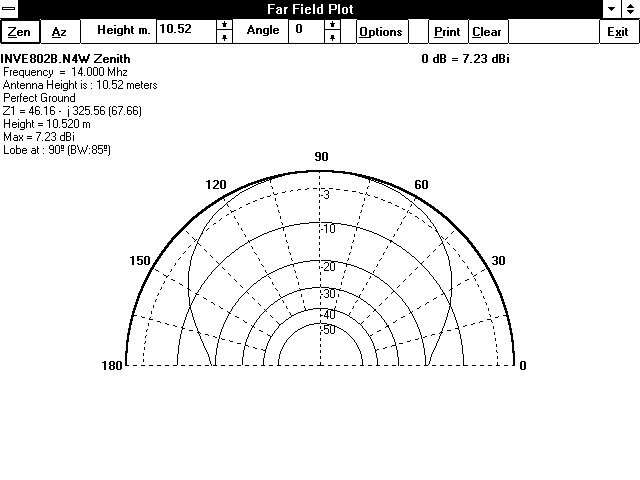The height and width of the screenshot is (480, 640).
Task: Restore window with the up-down arrow icon
Action: click(x=631, y=9)
